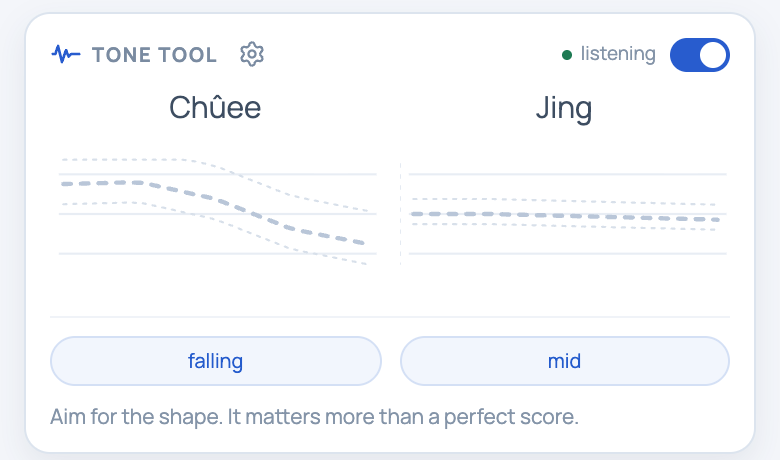Click the thick dashed mid-level contour line

click(565, 216)
